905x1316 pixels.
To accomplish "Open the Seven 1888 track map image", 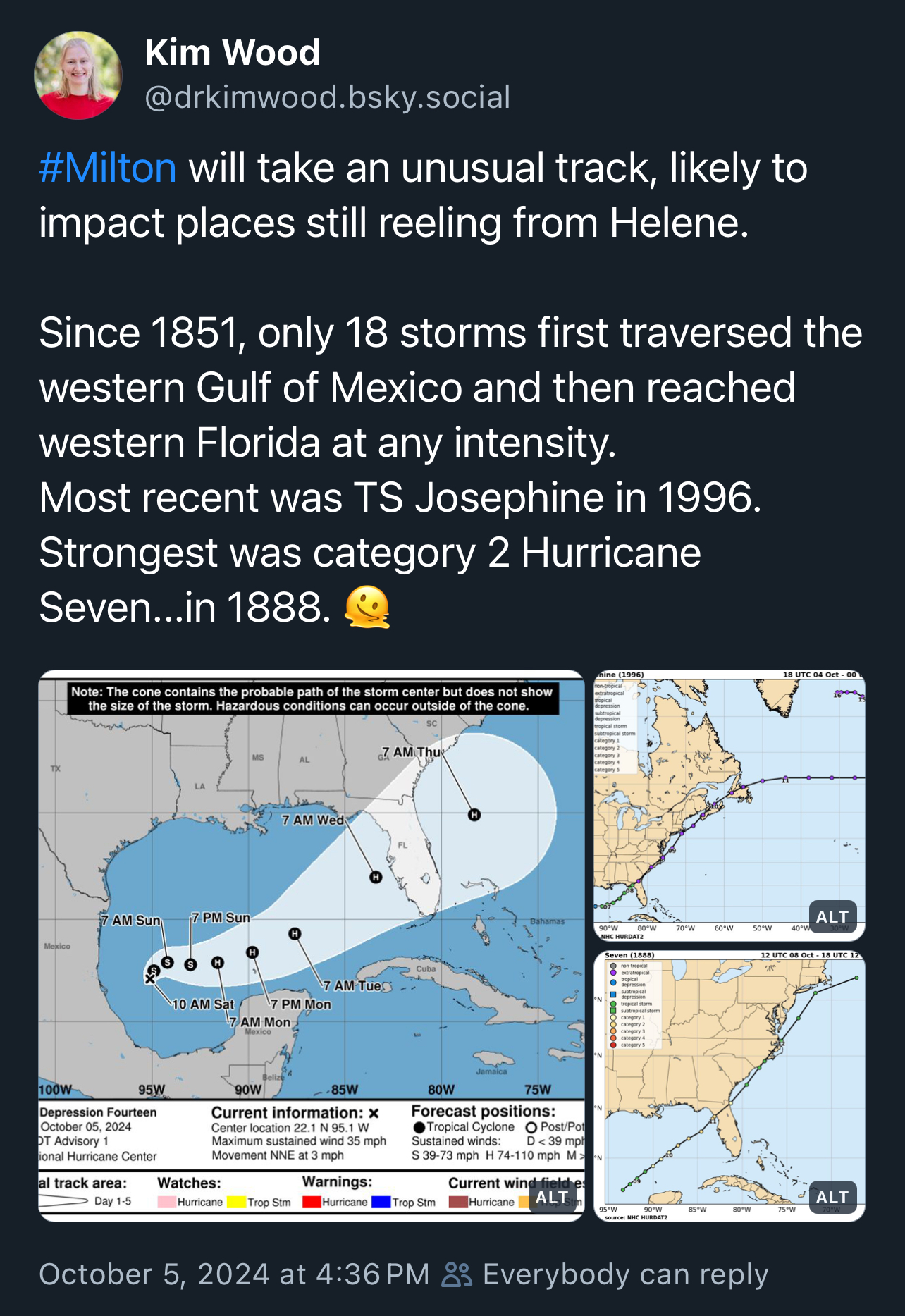I will click(x=729, y=1086).
